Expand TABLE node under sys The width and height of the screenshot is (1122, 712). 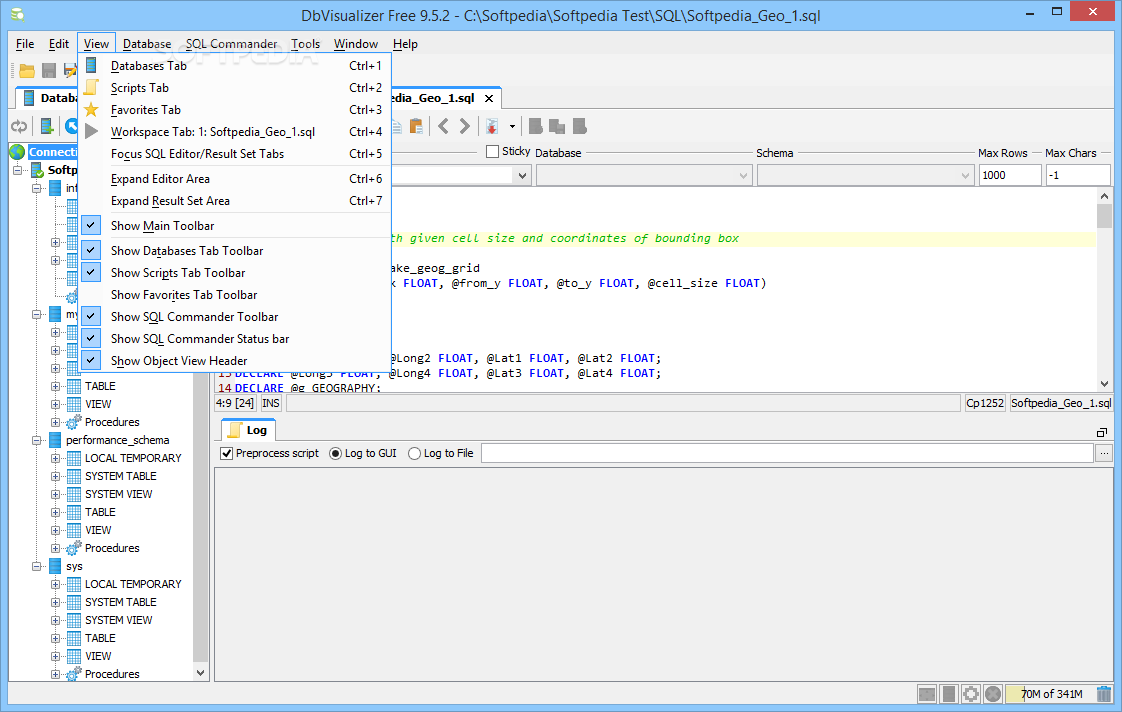click(55, 638)
